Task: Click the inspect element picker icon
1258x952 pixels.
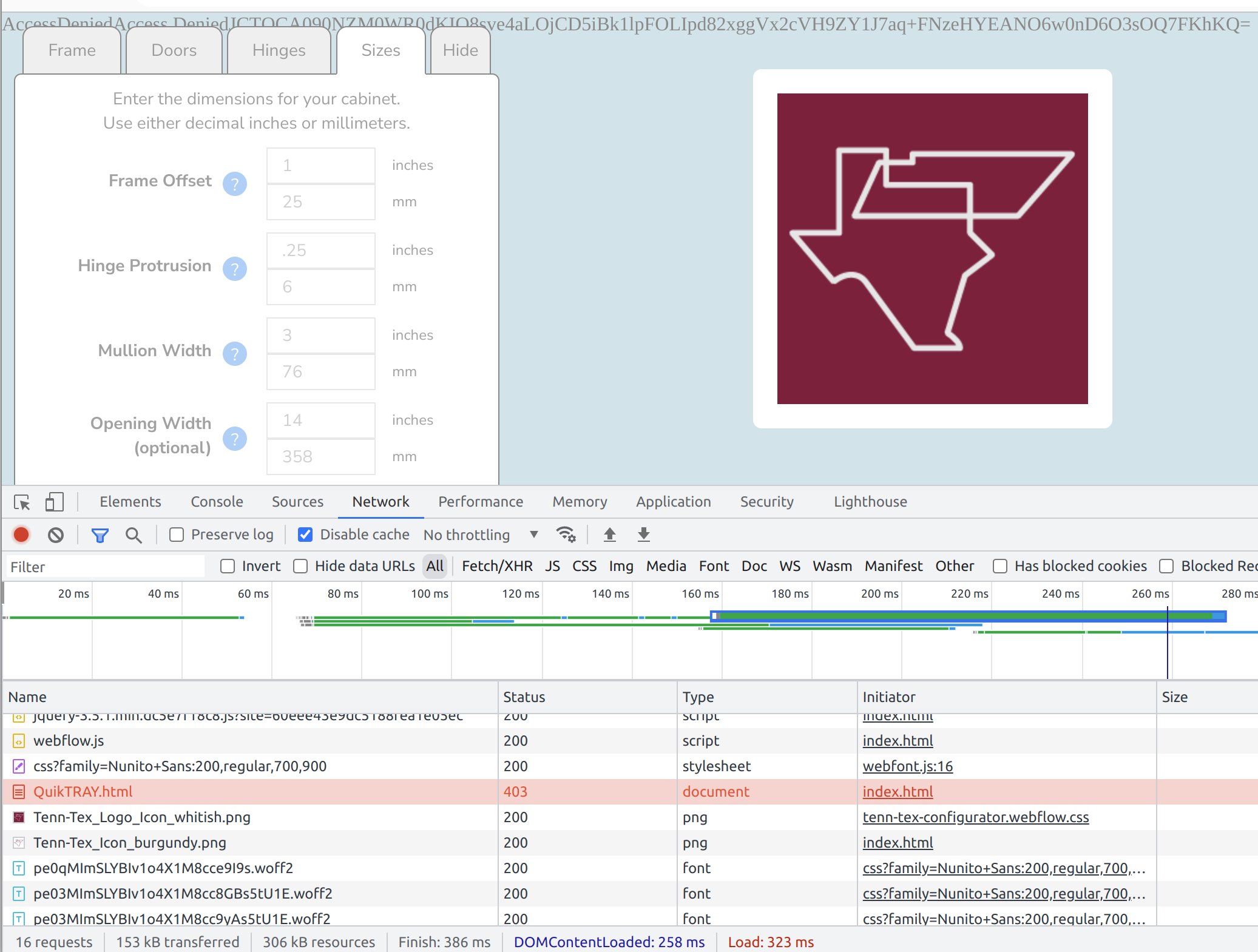Action: point(22,502)
